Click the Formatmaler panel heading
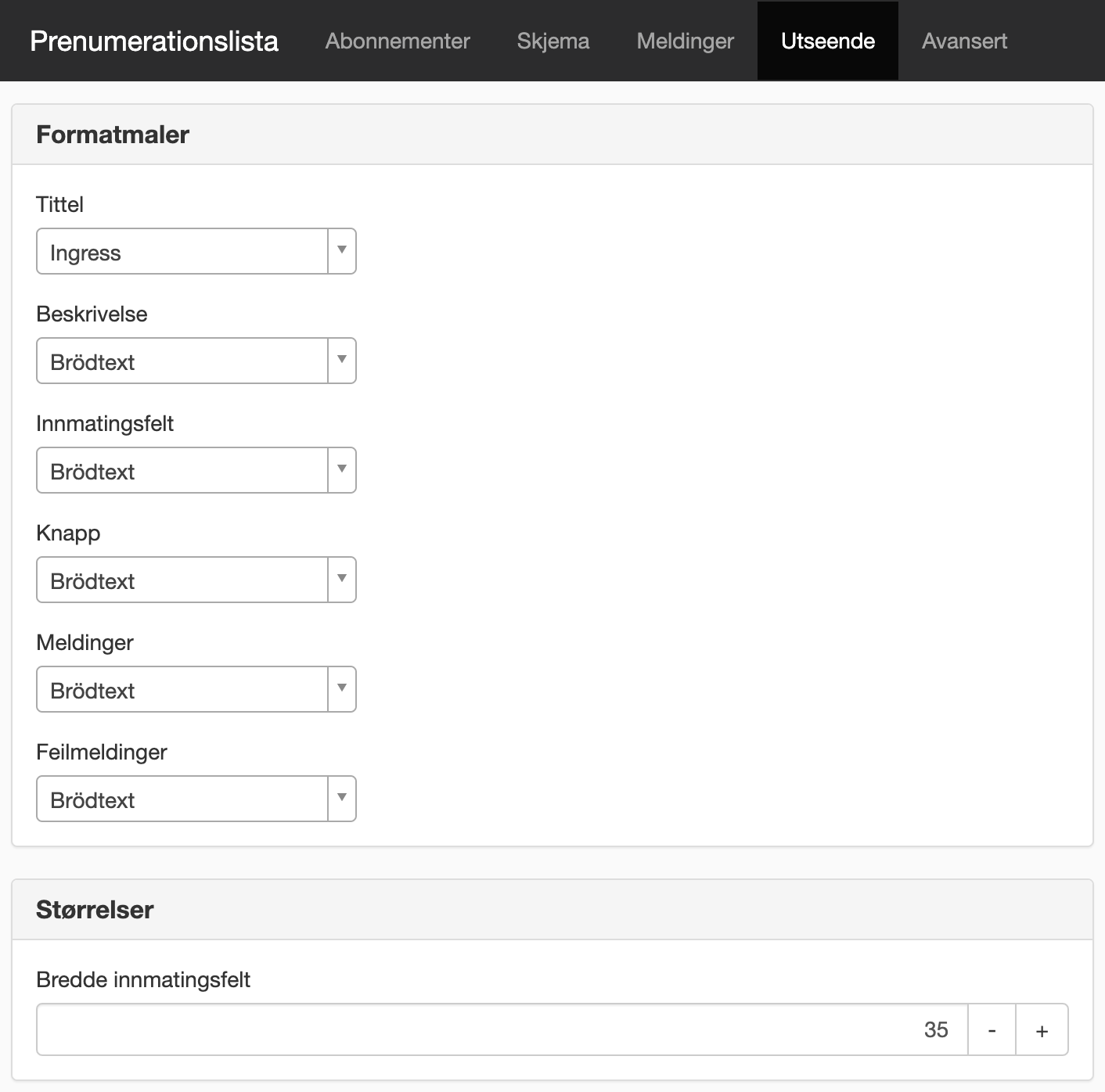This screenshot has height=1092, width=1105. pyautogui.click(x=113, y=135)
